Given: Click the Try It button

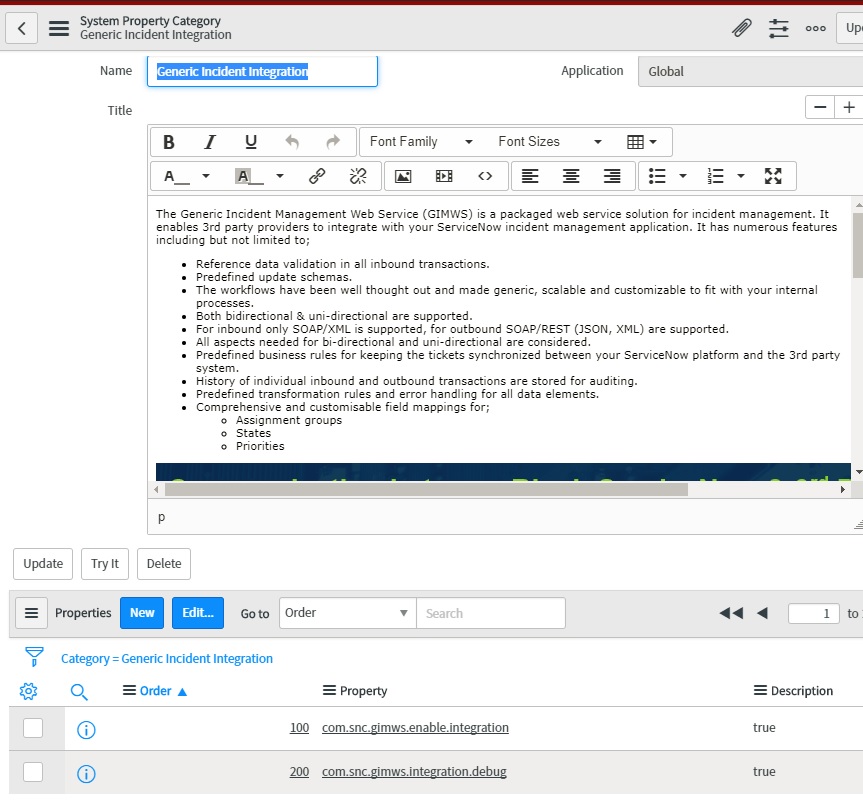Looking at the screenshot, I should [x=105, y=564].
